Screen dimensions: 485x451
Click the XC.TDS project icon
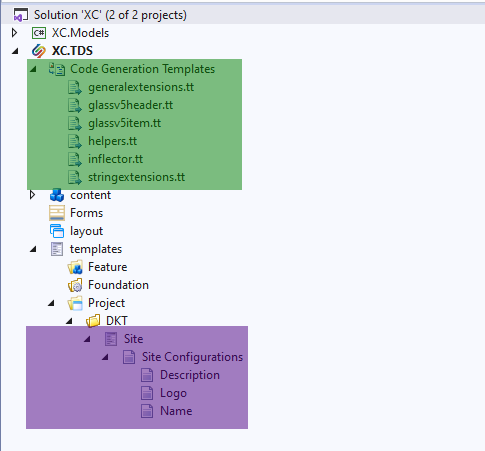pyautogui.click(x=39, y=51)
